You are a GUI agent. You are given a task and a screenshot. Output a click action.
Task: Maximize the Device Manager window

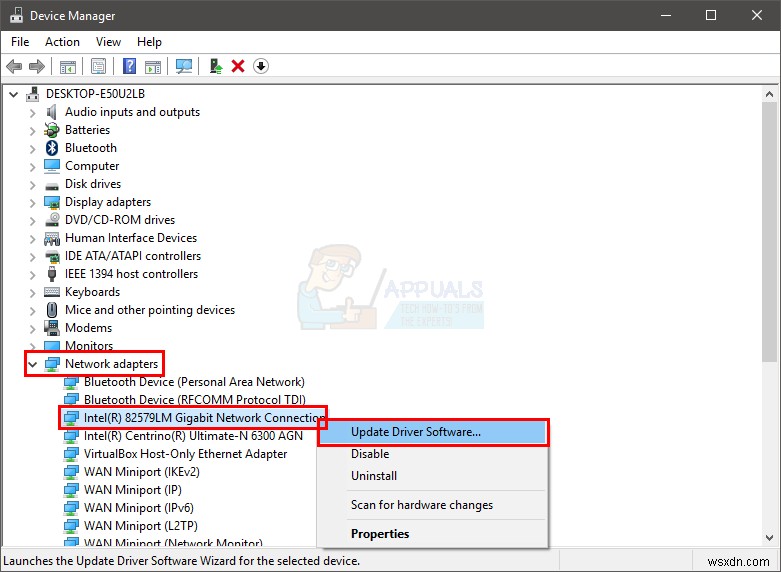711,15
